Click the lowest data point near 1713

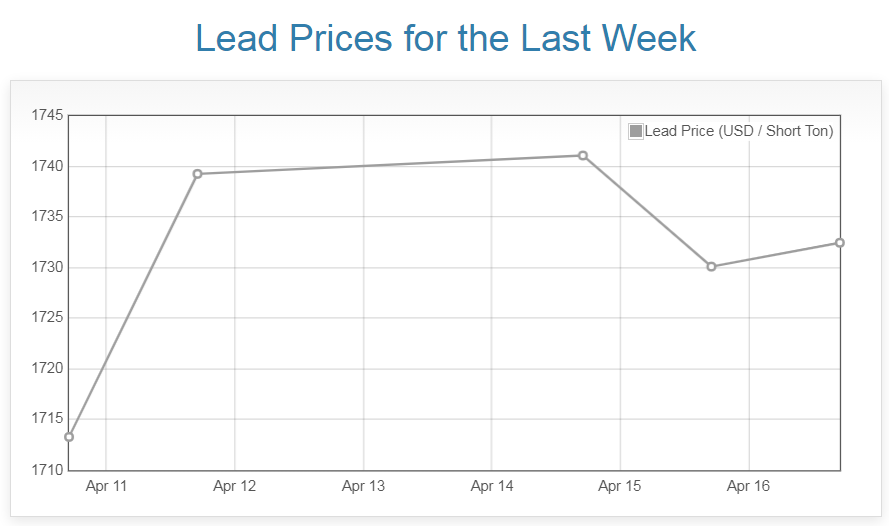coord(69,437)
